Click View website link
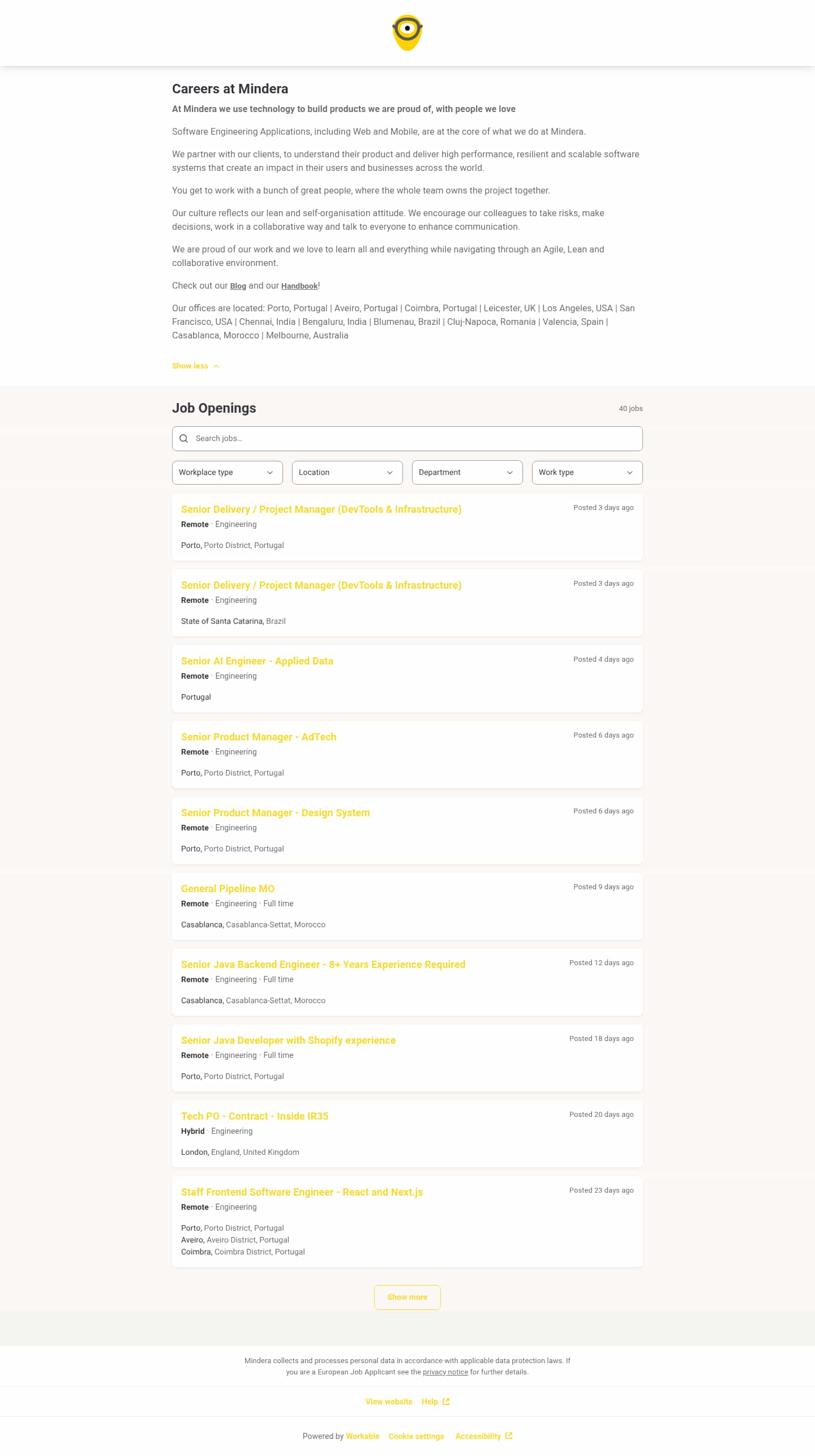This screenshot has height=1456, width=815. click(389, 1402)
